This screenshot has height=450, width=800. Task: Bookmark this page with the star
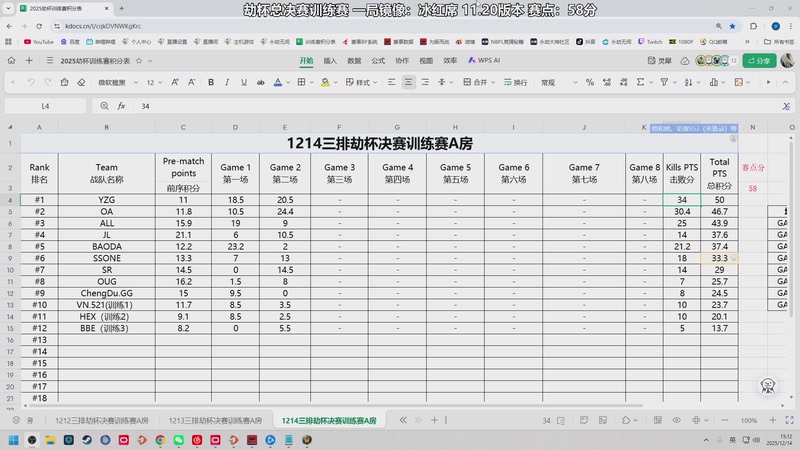733,26
